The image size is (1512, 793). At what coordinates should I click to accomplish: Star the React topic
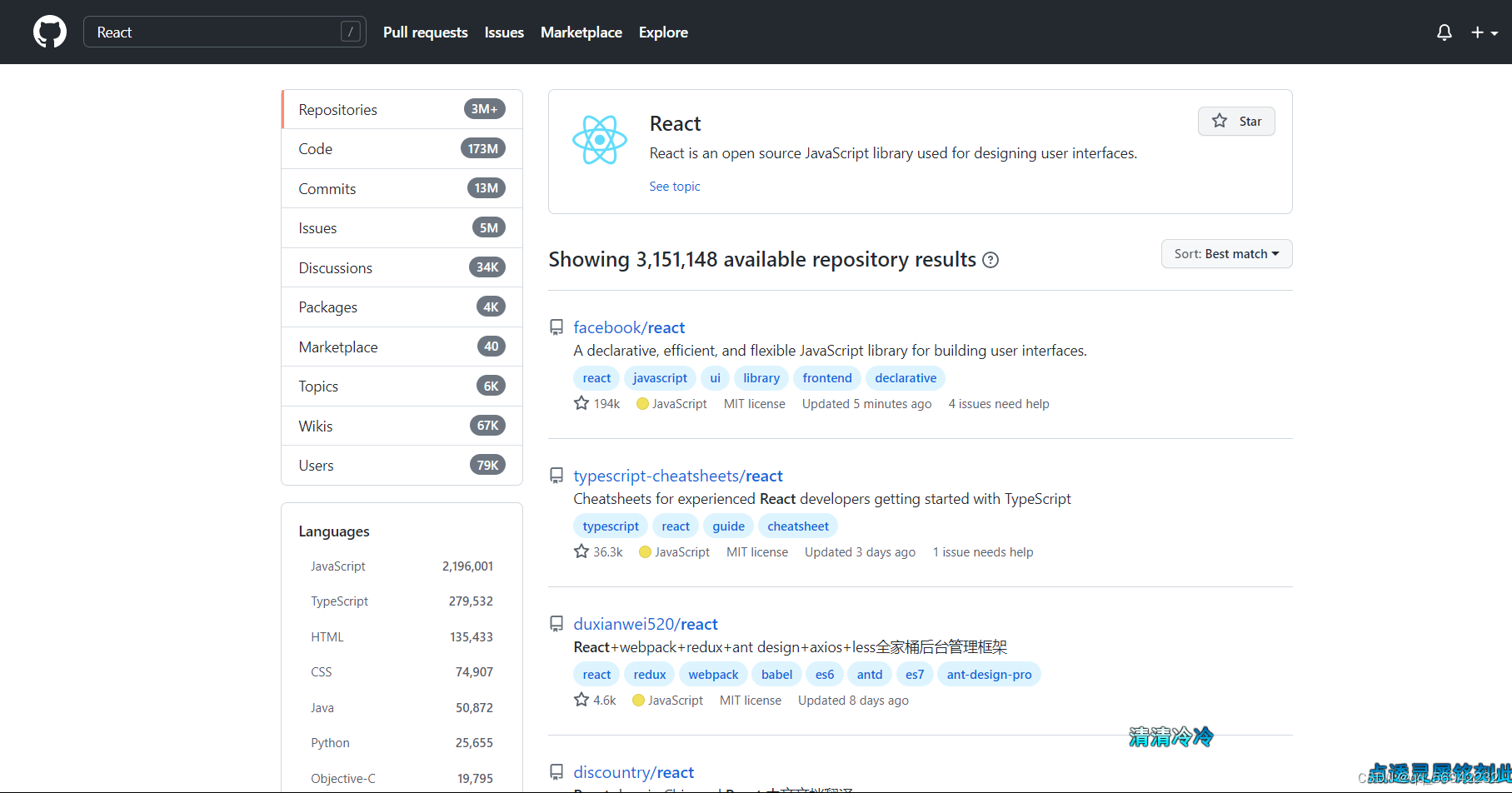(x=1236, y=121)
